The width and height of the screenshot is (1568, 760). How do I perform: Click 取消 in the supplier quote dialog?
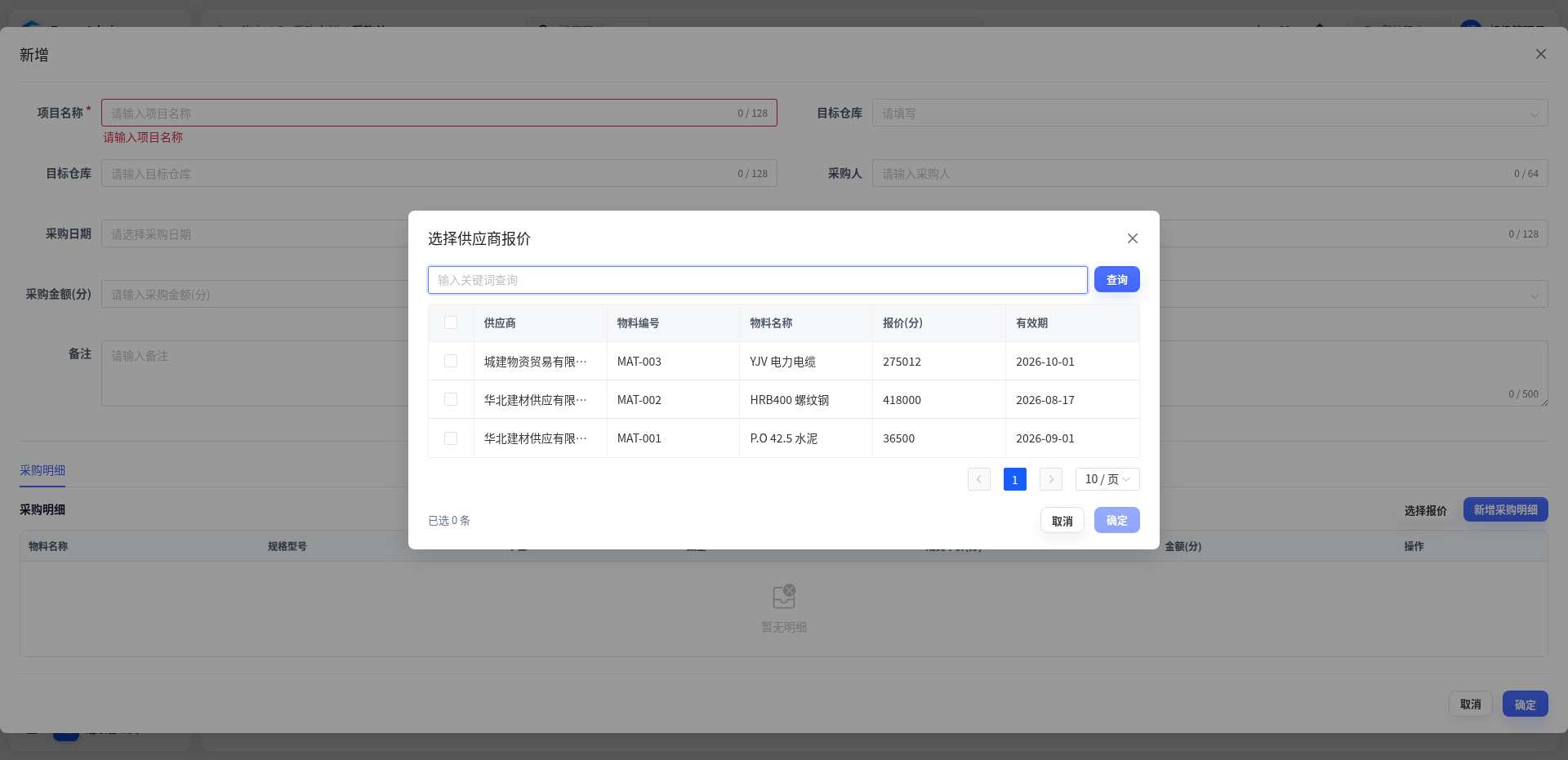(1062, 521)
